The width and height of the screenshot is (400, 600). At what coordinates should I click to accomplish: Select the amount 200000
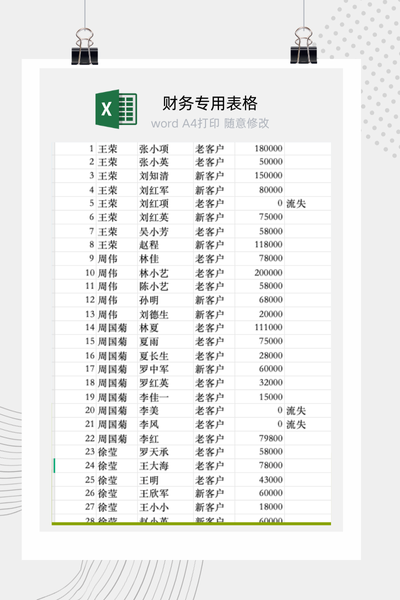coord(268,272)
